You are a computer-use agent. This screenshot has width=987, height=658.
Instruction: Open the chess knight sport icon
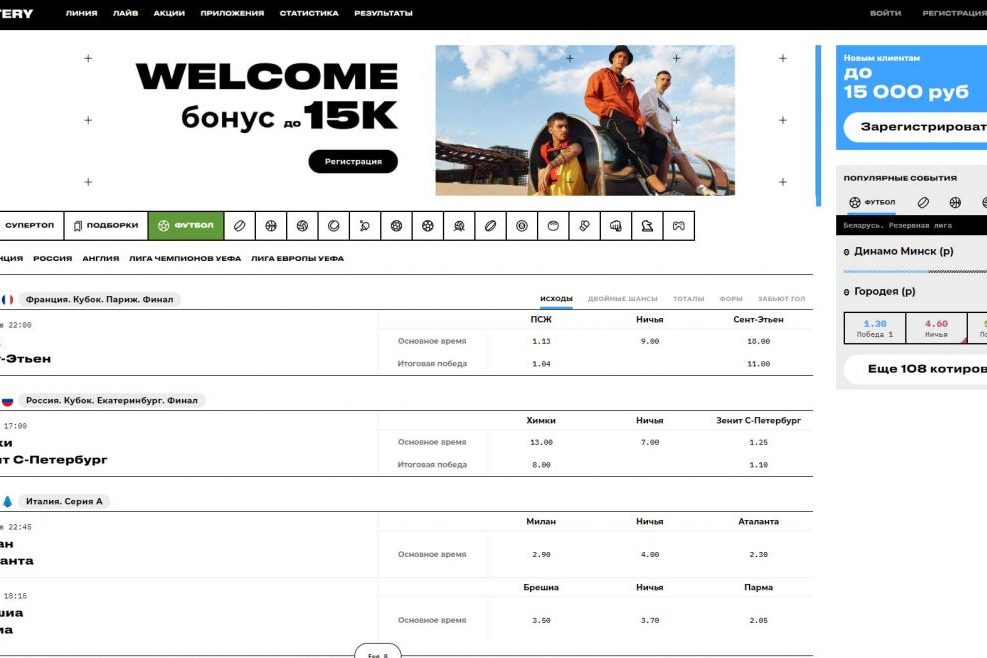coord(647,225)
